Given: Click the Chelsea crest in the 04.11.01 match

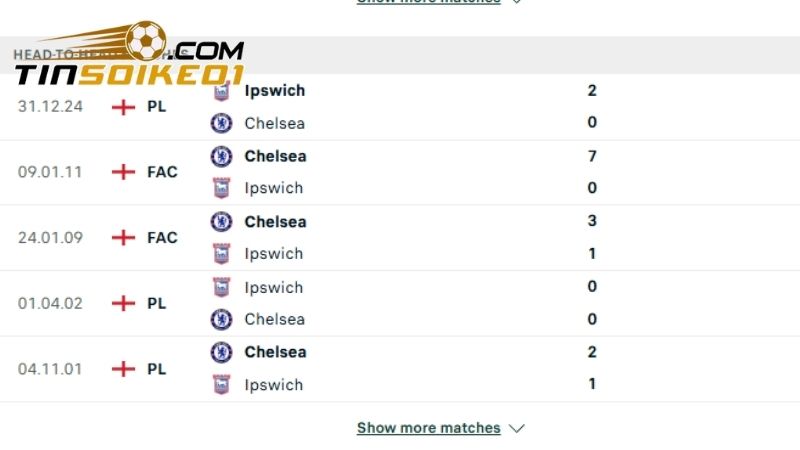Looking at the screenshot, I should pyautogui.click(x=221, y=352).
